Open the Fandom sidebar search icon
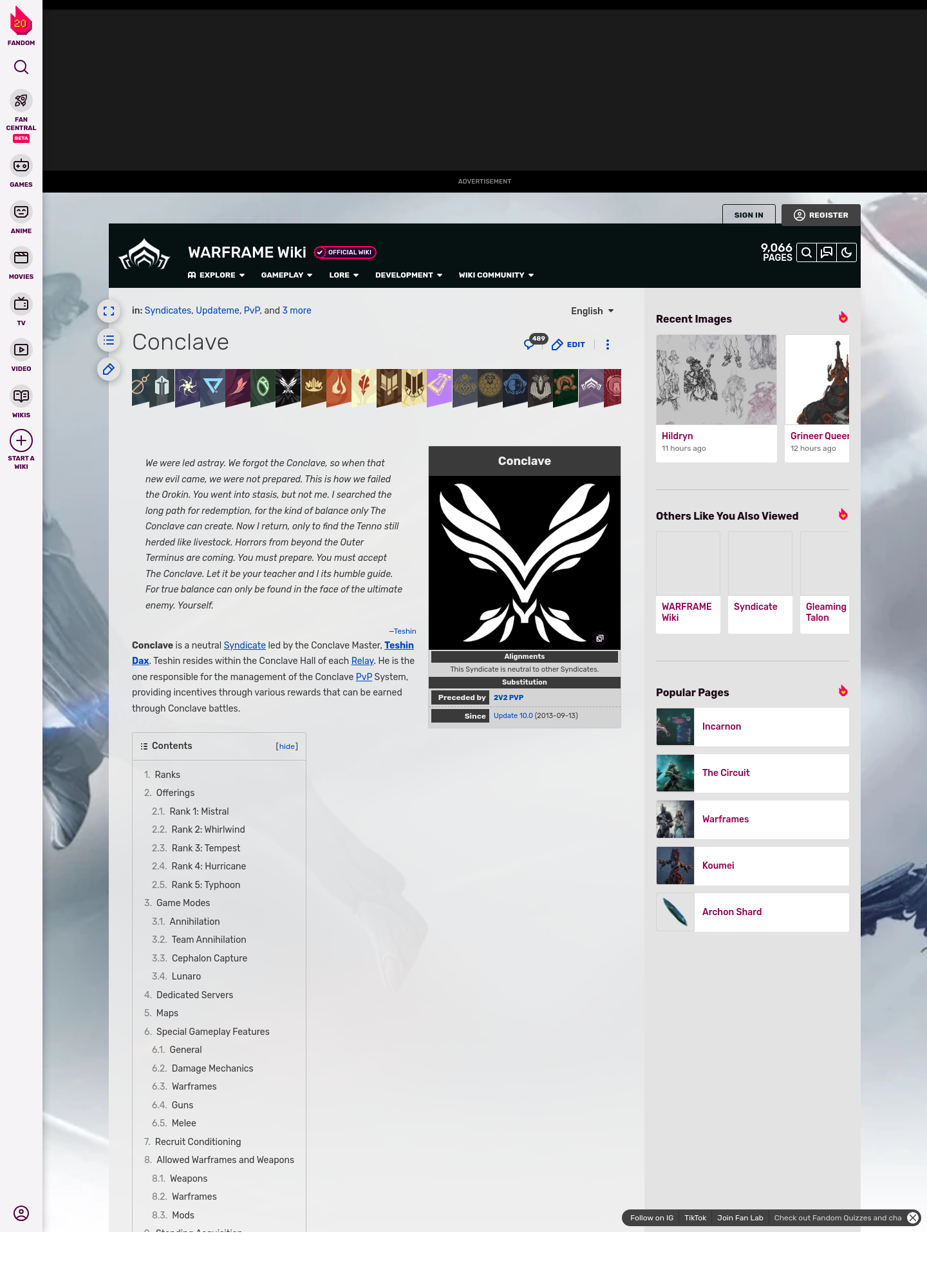 (21, 67)
